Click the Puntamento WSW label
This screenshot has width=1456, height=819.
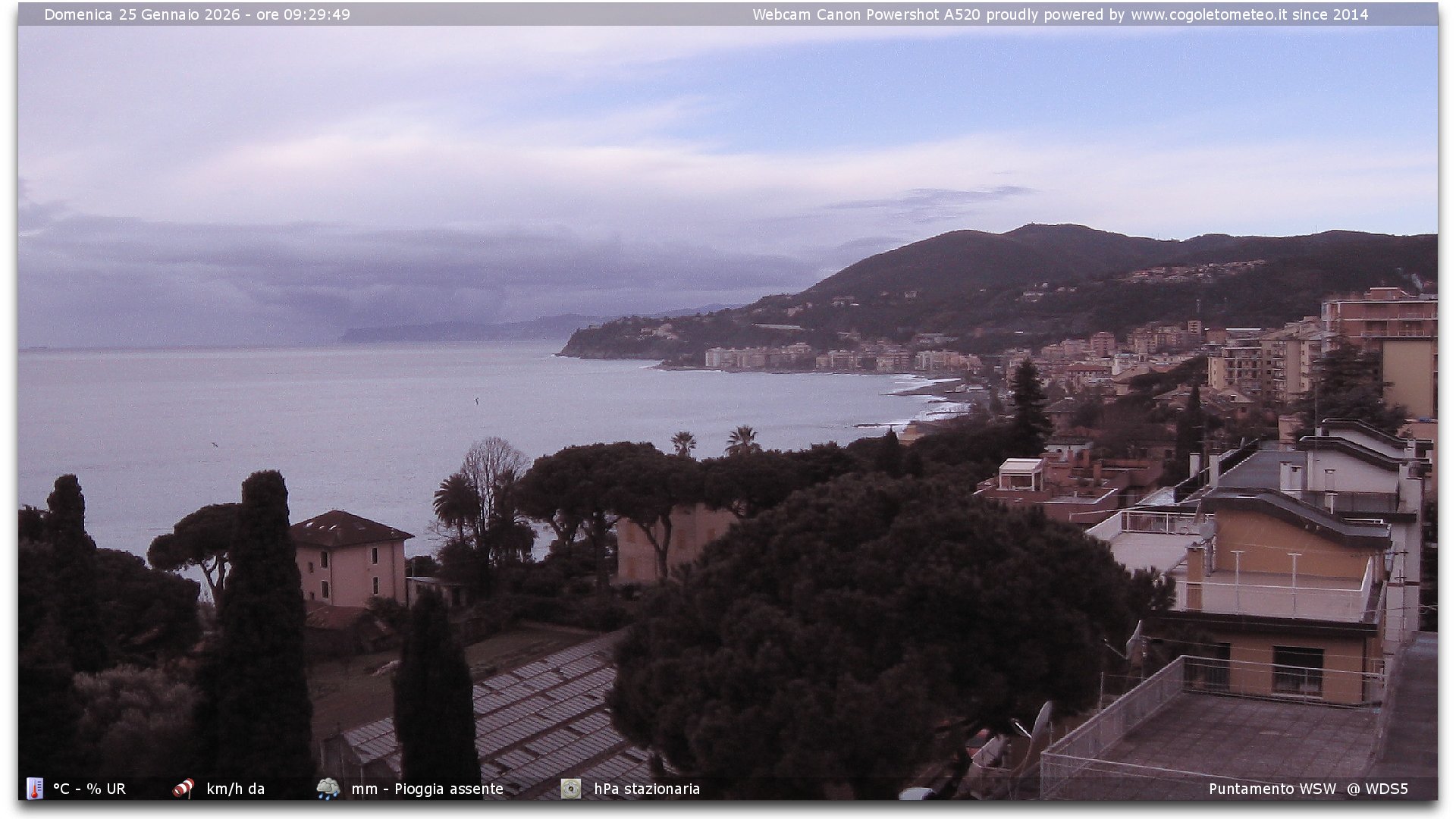pyautogui.click(x=1272, y=789)
